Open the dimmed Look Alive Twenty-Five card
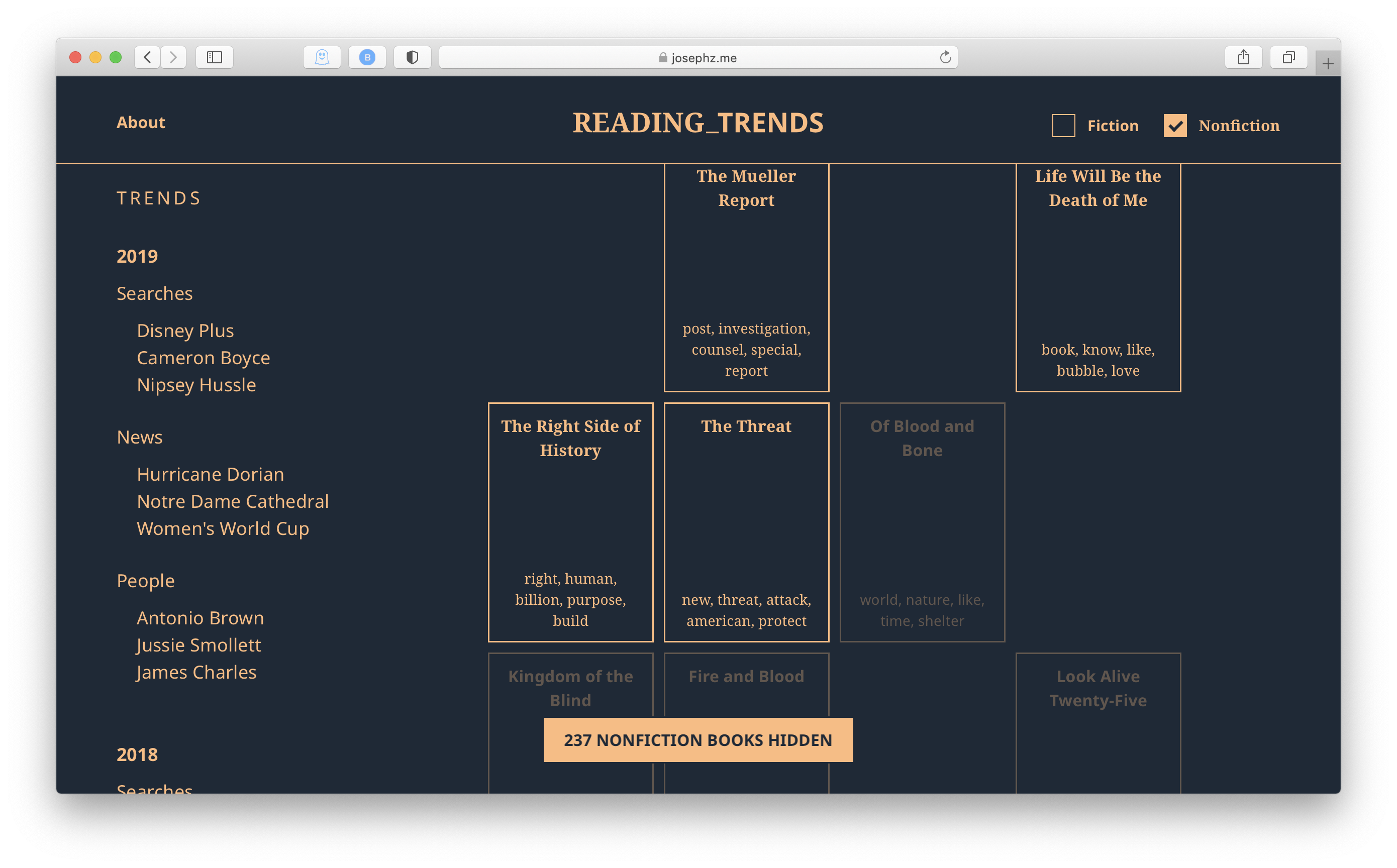1397x868 pixels. click(1098, 723)
